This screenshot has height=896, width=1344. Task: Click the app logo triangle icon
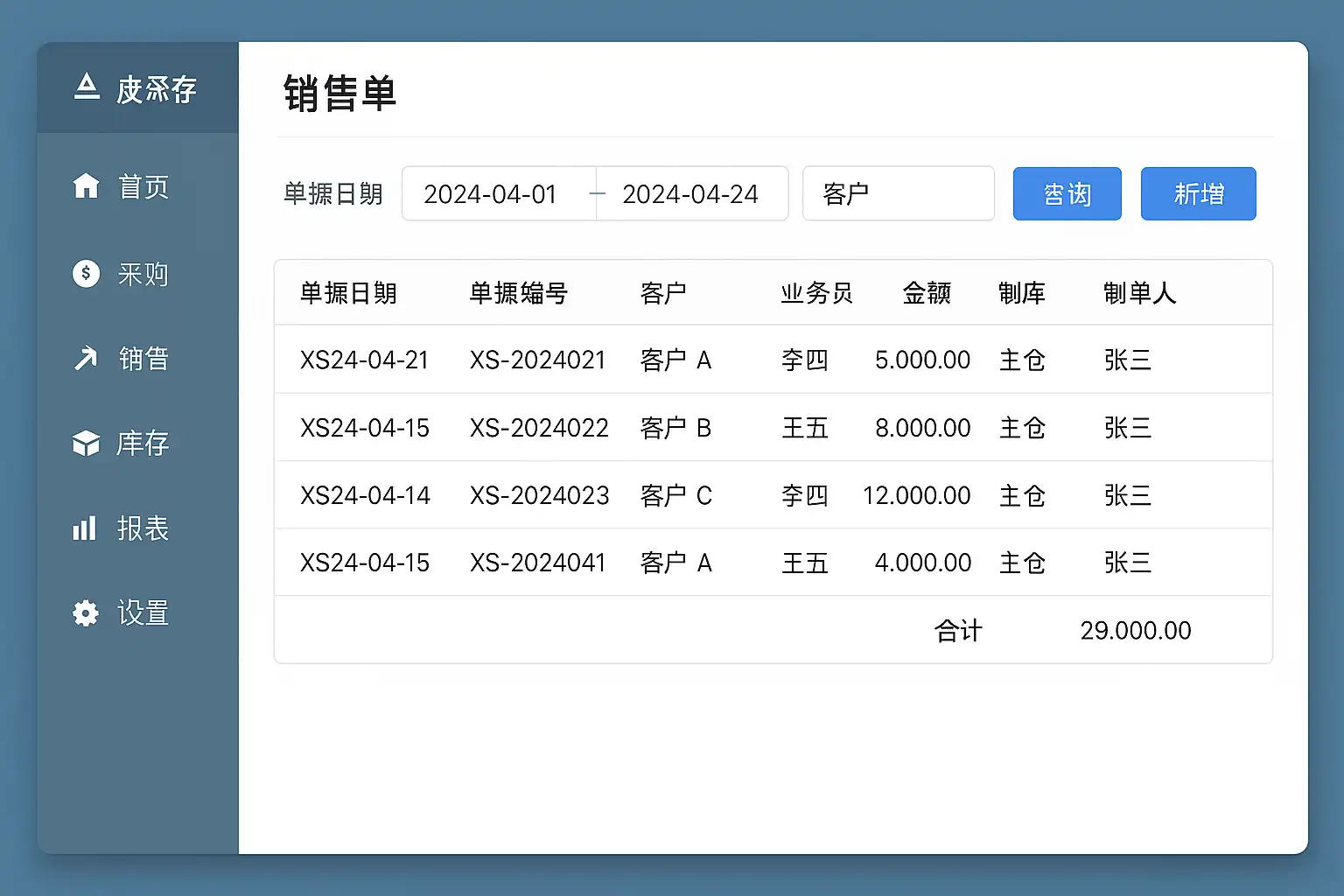pyautogui.click(x=87, y=87)
